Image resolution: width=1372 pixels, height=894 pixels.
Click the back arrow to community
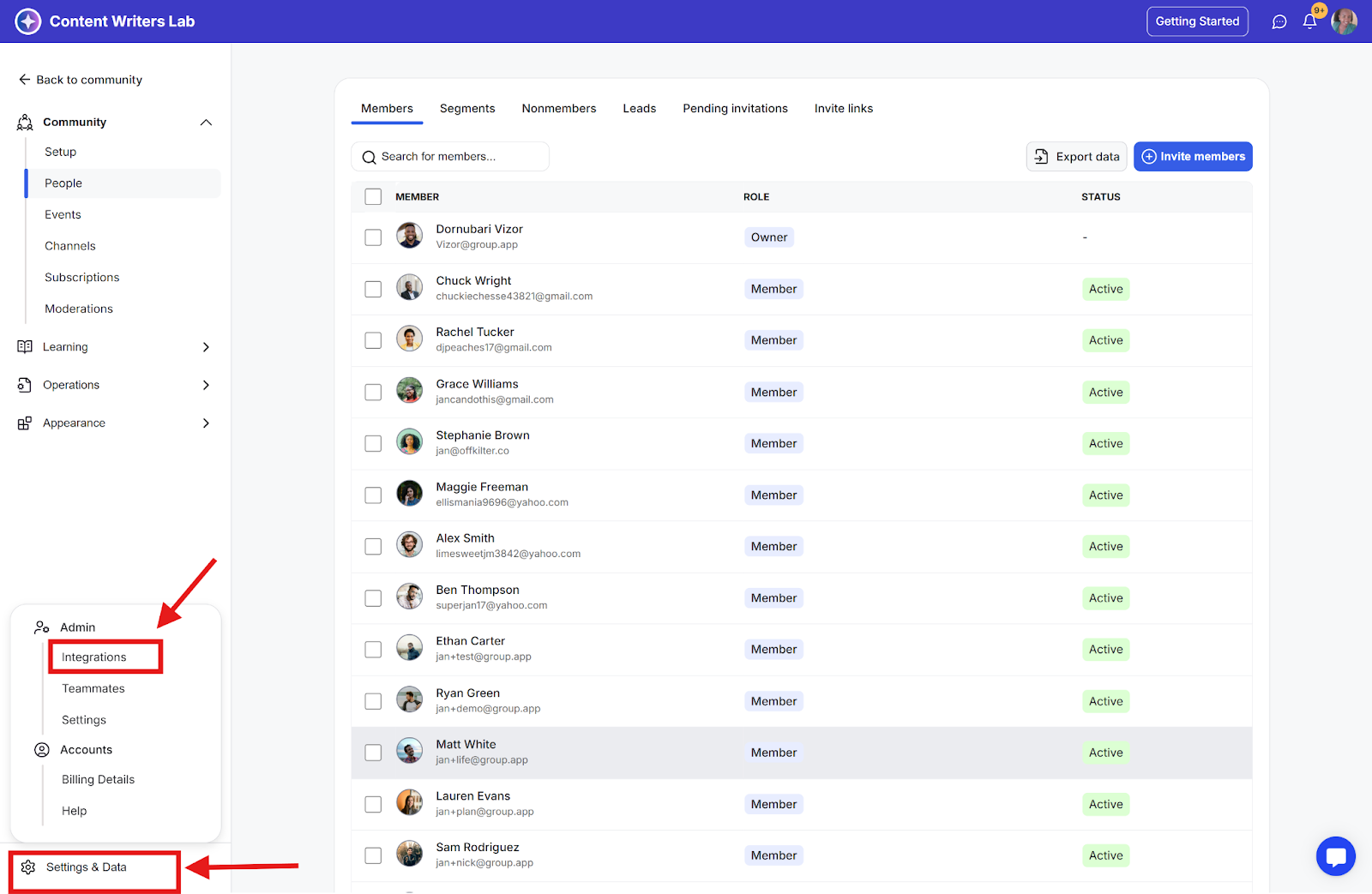(x=24, y=80)
